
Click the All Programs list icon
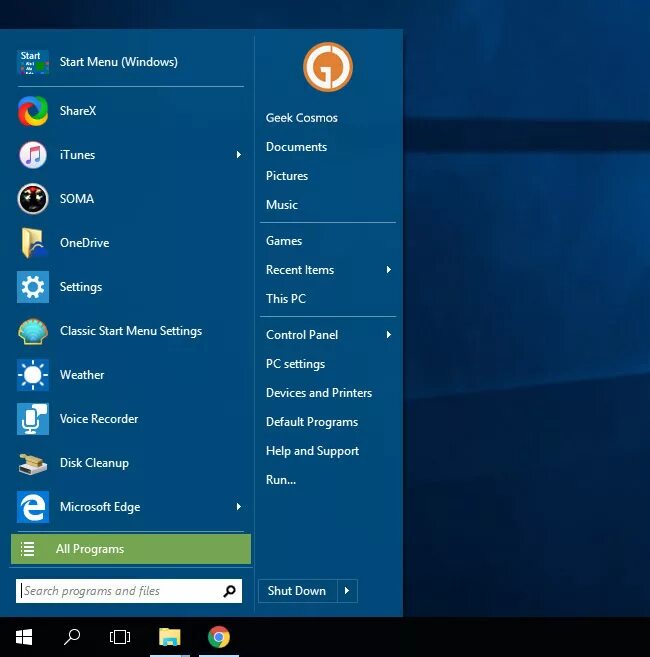(x=28, y=549)
